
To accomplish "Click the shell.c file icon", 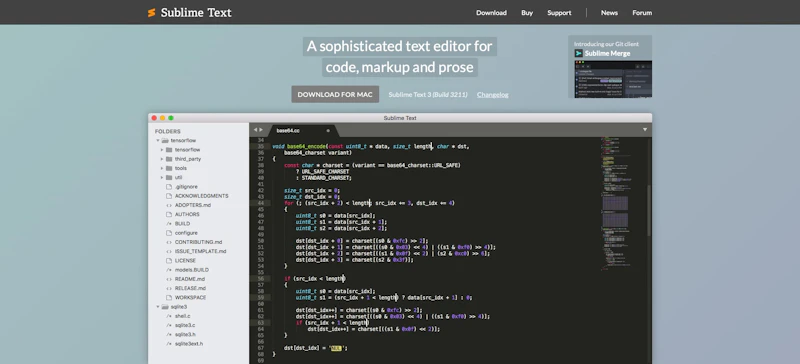I will click(169, 316).
